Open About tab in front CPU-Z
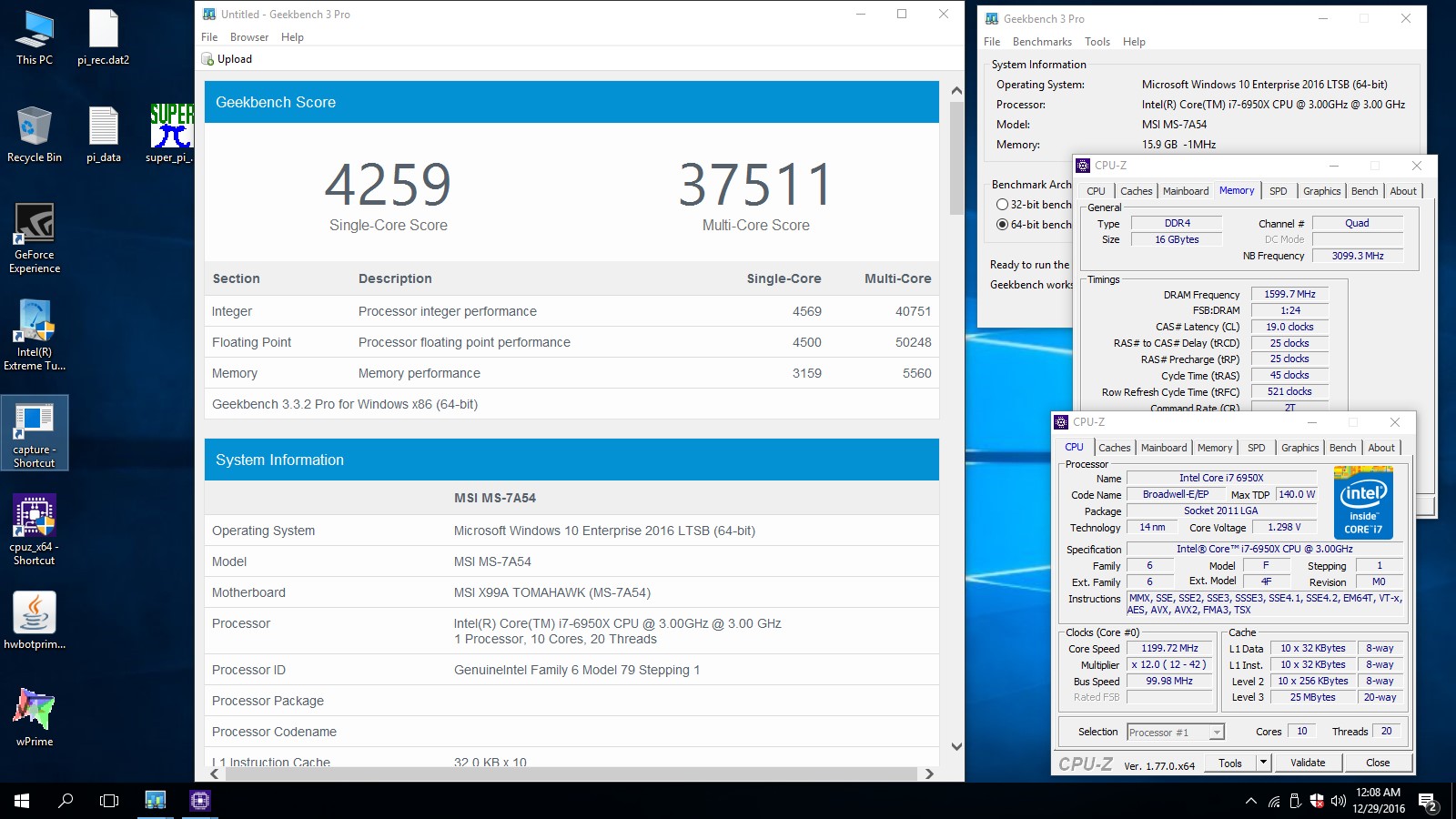The height and width of the screenshot is (819, 1456). pyautogui.click(x=1381, y=448)
